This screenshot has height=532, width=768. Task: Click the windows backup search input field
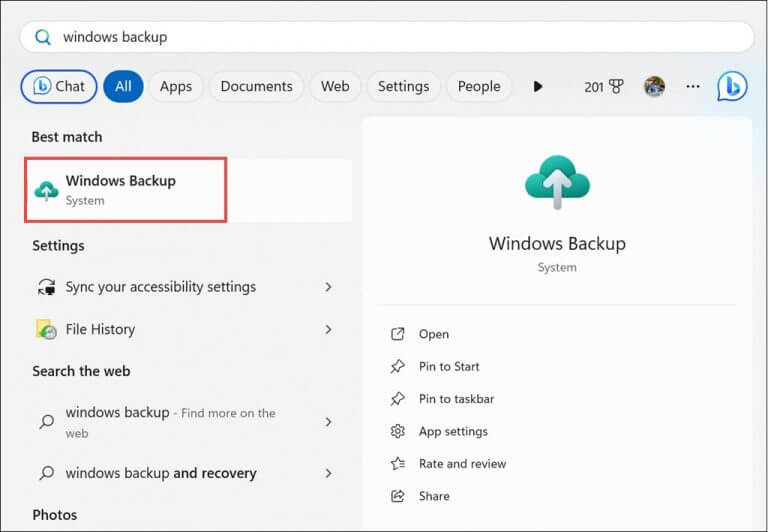[x=386, y=37]
